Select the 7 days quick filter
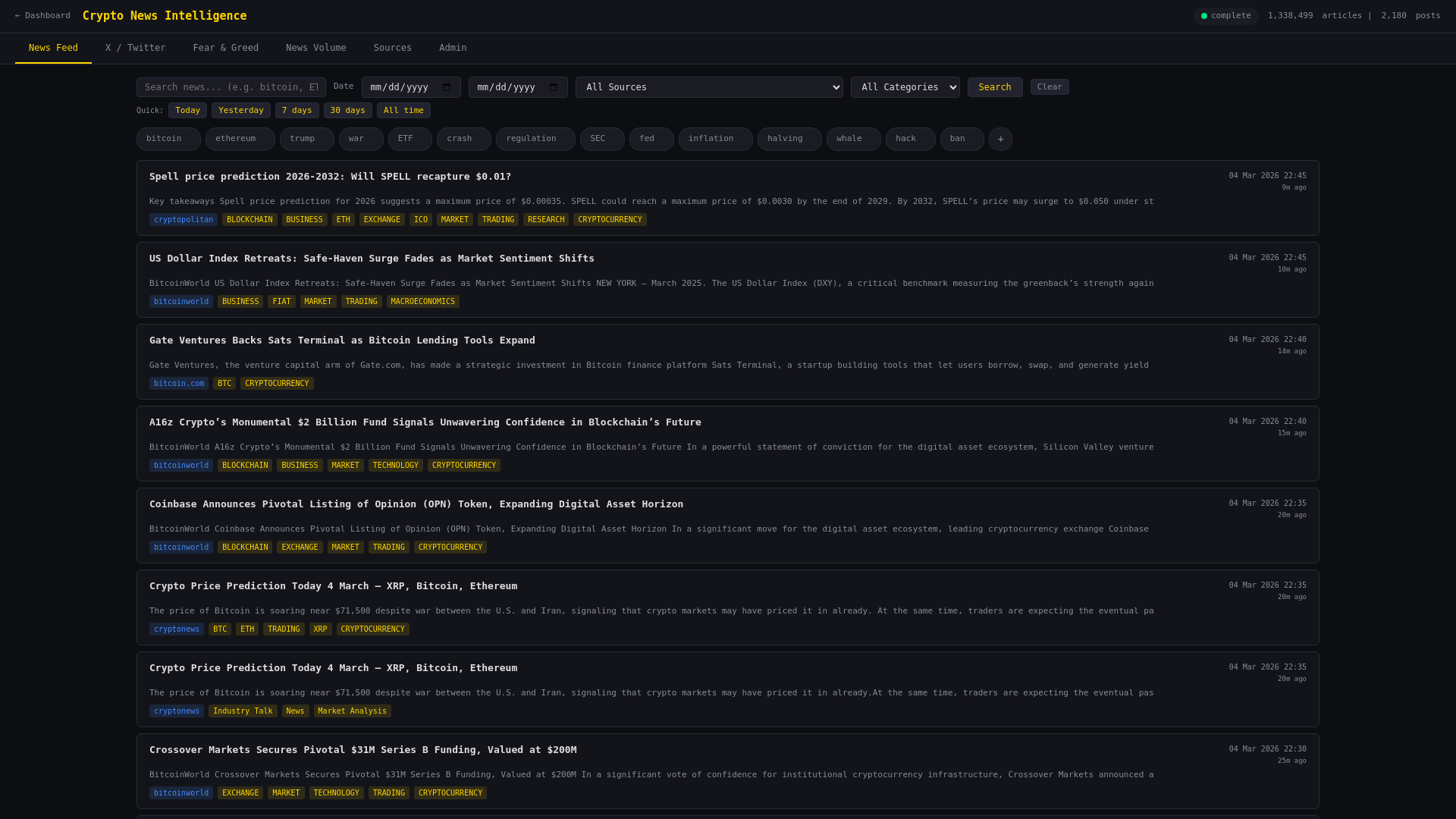Image resolution: width=1456 pixels, height=819 pixels. 297,111
